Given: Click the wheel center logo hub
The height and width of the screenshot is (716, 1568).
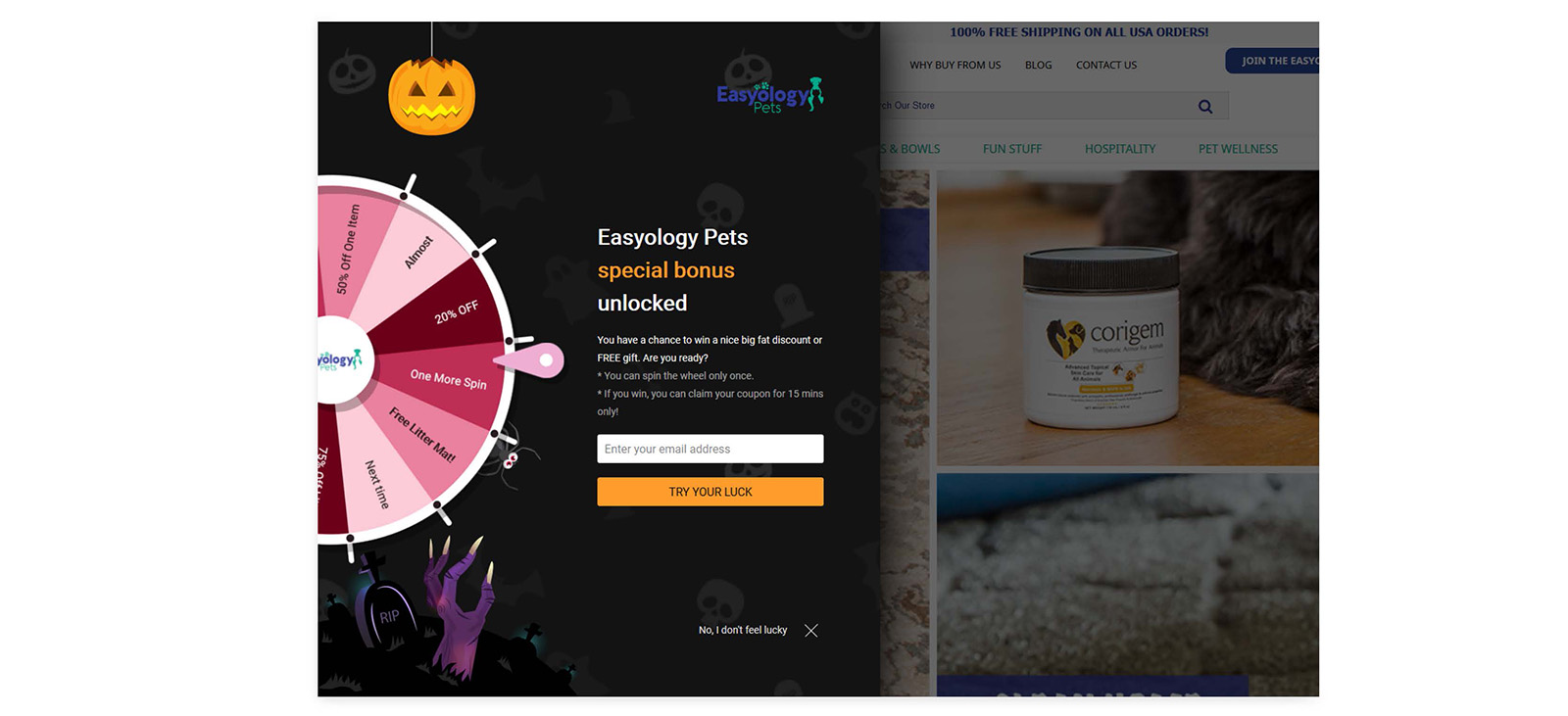Looking at the screenshot, I should click(340, 359).
